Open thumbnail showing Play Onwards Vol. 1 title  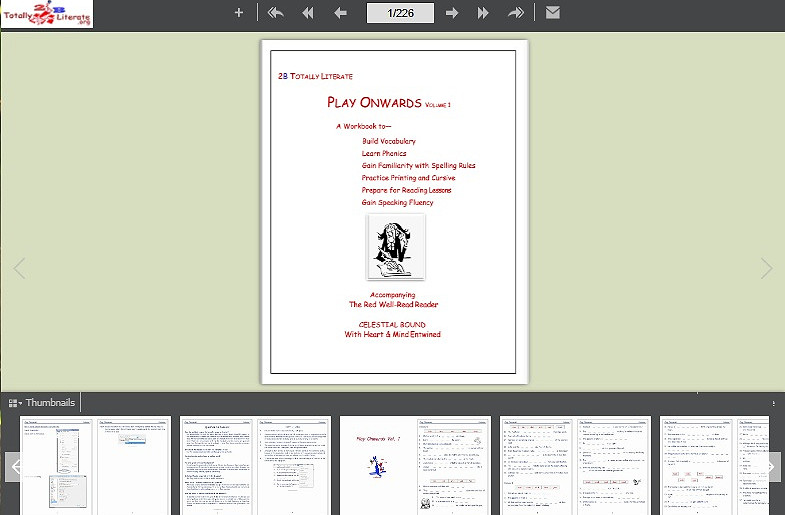coord(416,465)
